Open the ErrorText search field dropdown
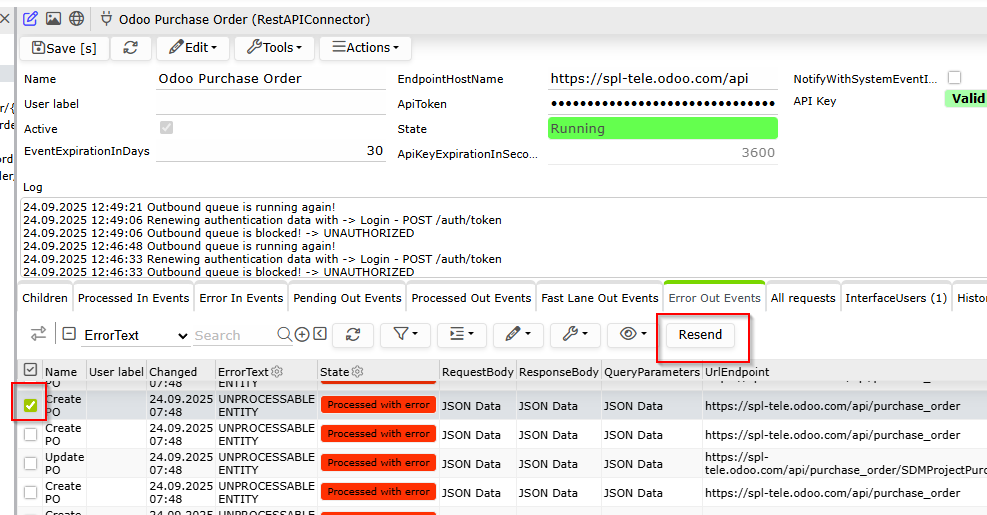Viewport: 987px width, 515px height. 135,336
